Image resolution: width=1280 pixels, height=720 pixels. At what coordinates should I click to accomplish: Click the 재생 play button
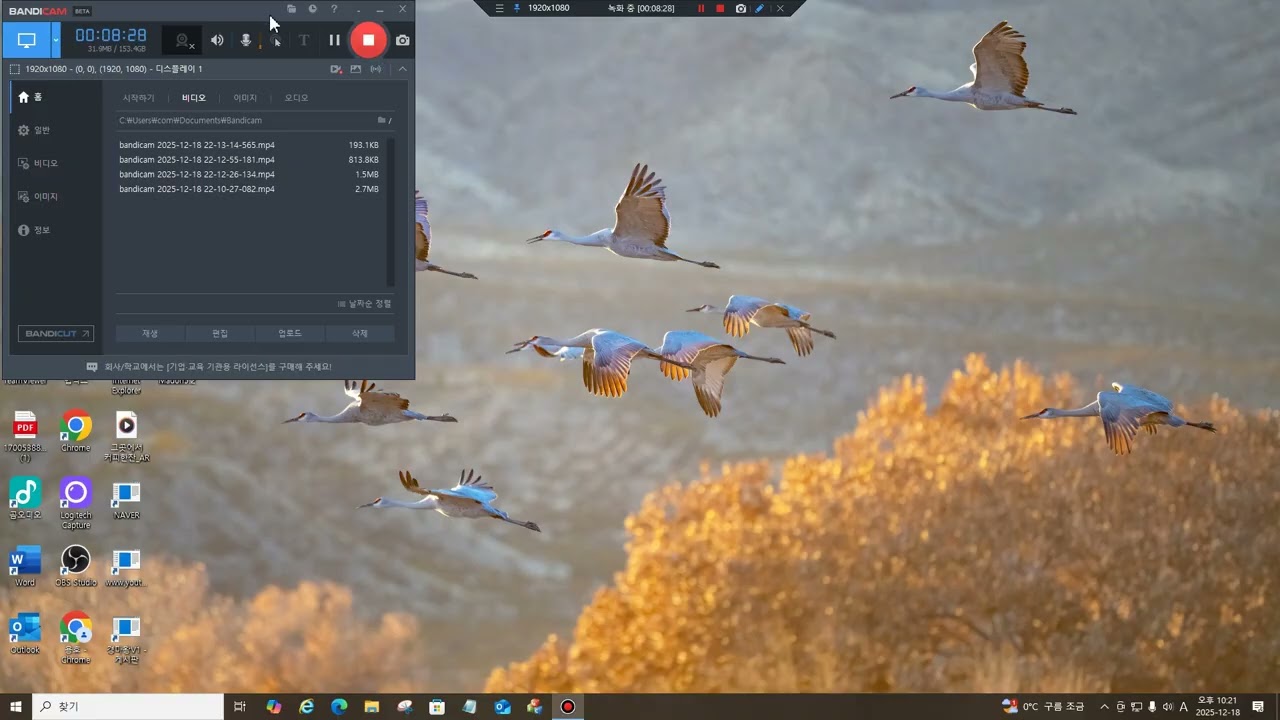tap(150, 333)
